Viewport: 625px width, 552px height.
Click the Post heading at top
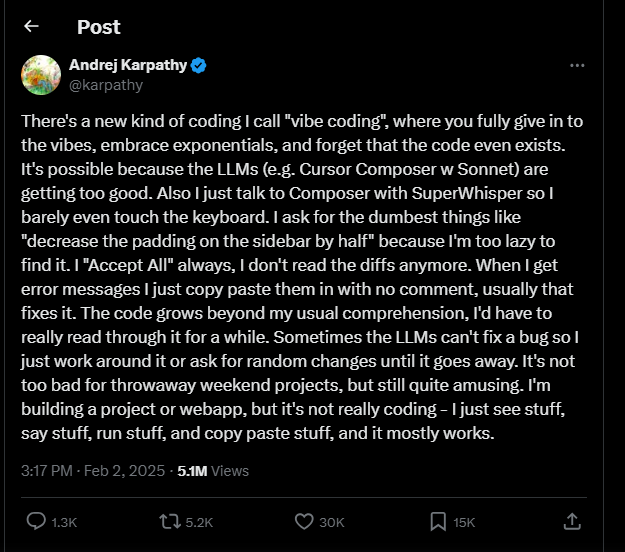click(x=98, y=27)
